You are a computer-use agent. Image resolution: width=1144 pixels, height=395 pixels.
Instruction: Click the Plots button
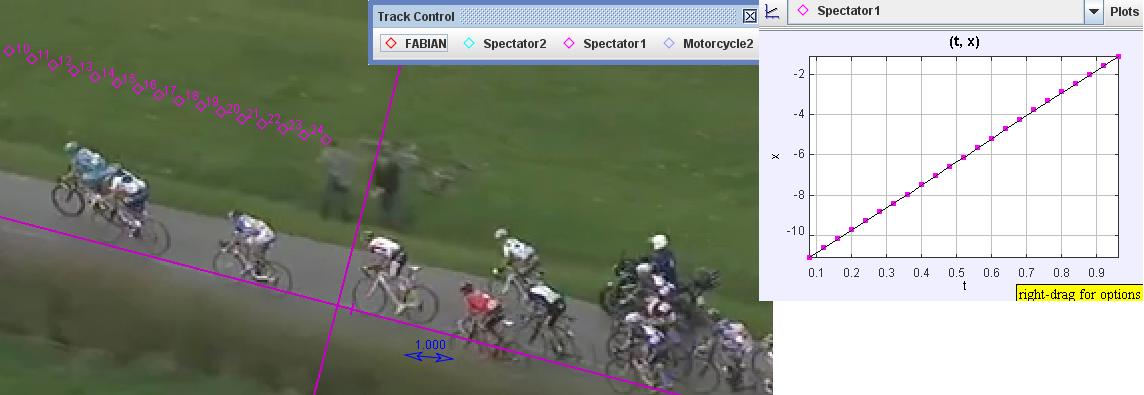coord(1124,12)
